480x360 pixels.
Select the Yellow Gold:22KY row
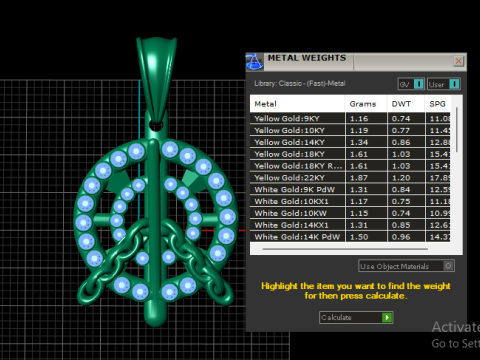[x=350, y=178]
